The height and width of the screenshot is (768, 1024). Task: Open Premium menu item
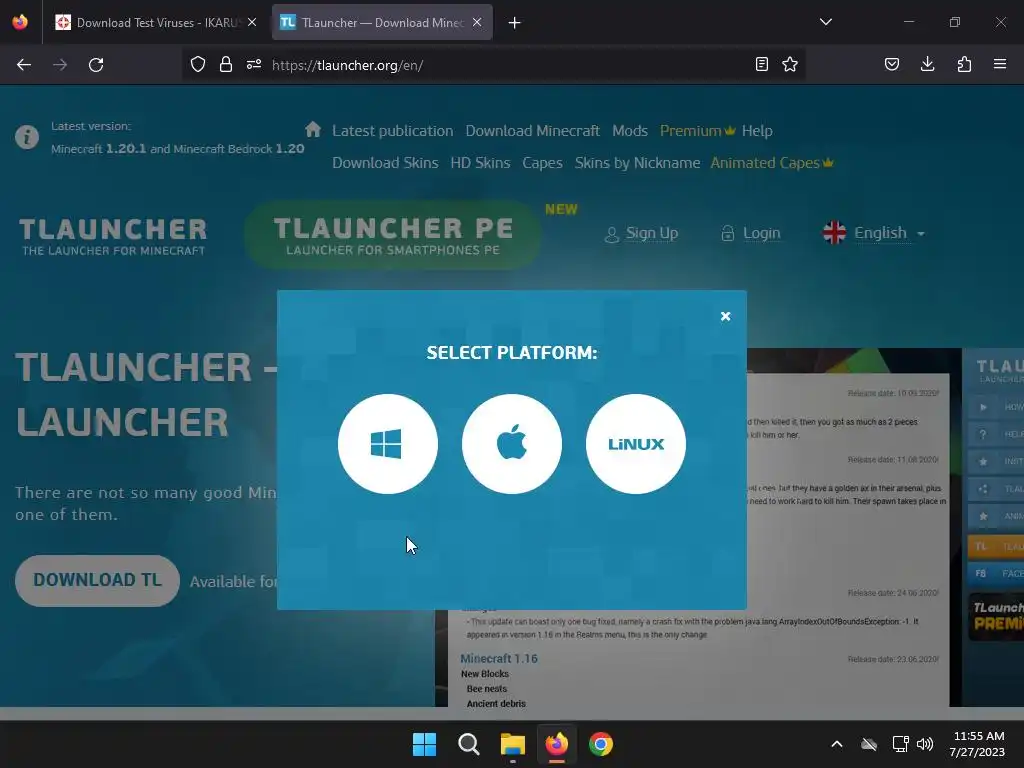(x=697, y=131)
